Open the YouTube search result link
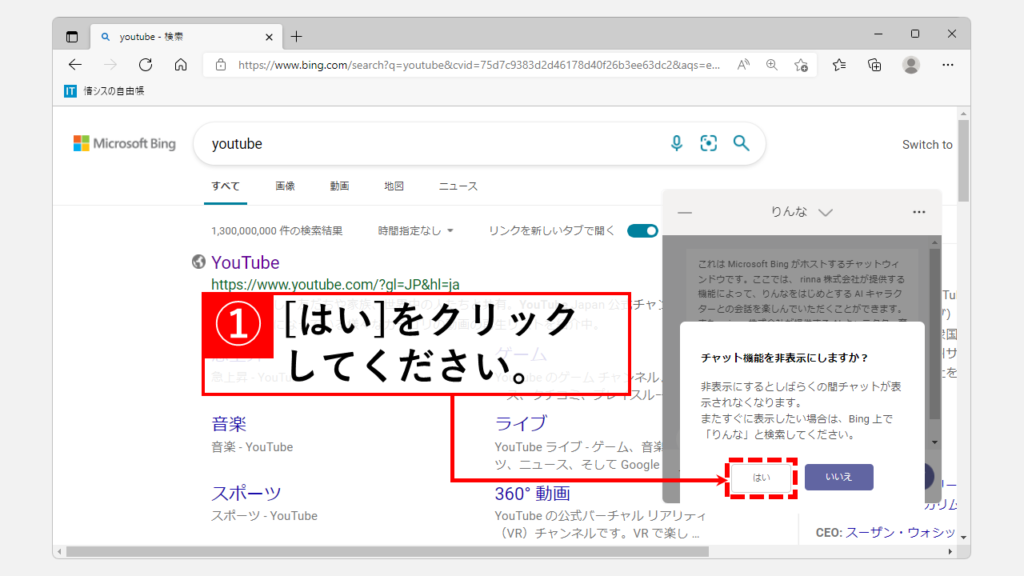 (245, 263)
